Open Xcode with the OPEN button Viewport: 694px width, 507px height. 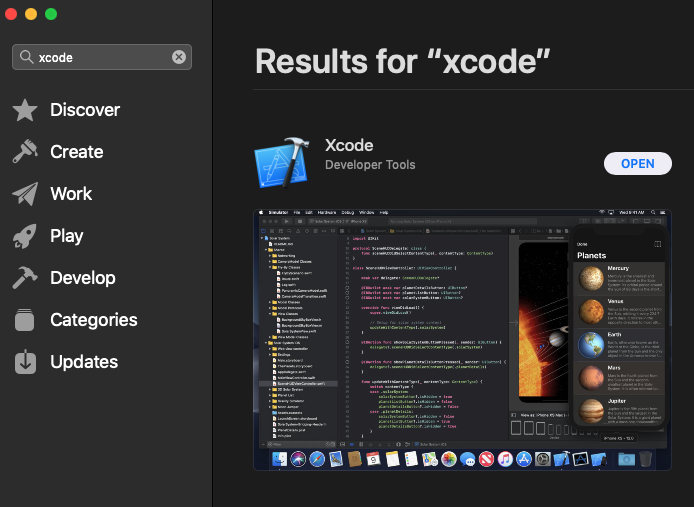[x=637, y=163]
